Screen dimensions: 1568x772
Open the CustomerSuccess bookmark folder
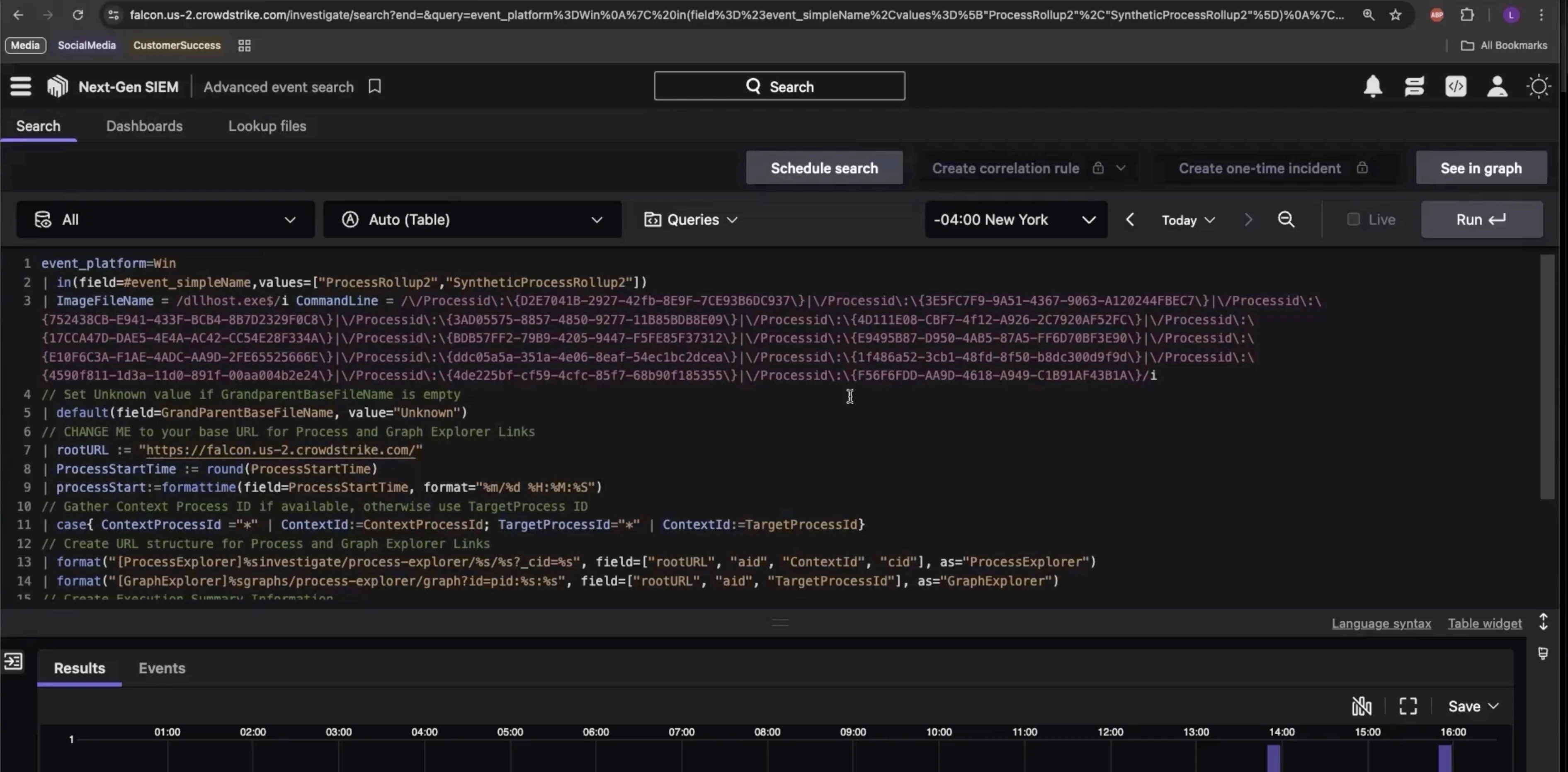point(177,46)
